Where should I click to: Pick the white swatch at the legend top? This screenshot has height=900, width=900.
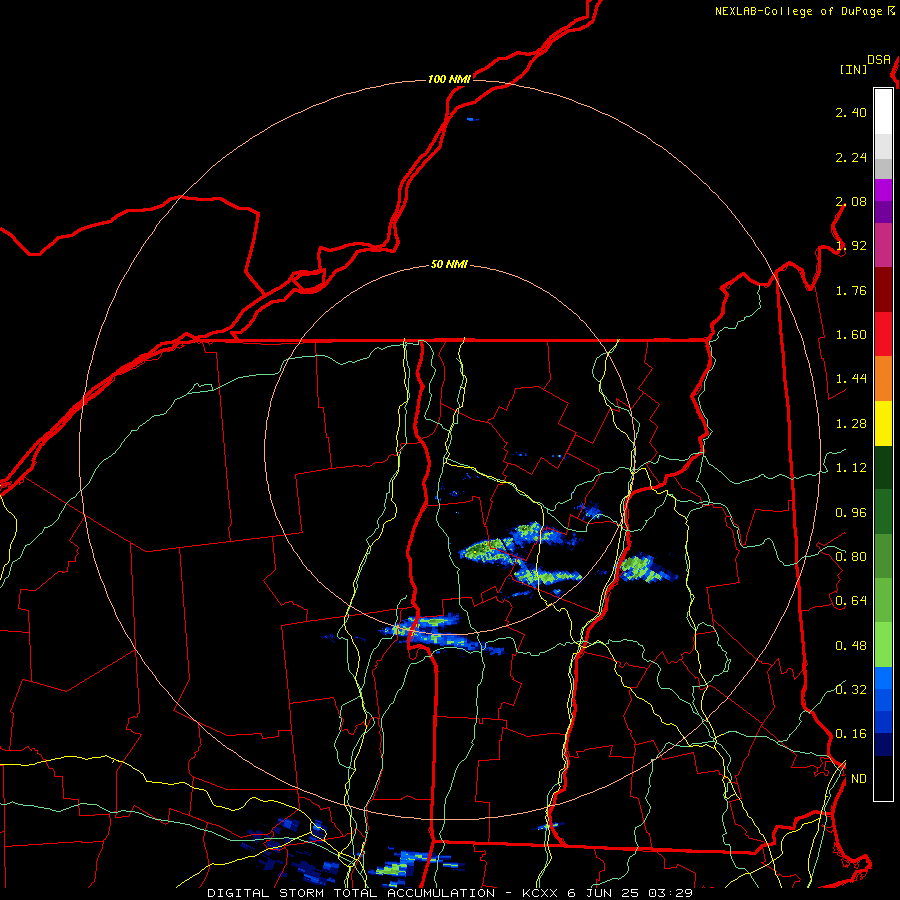coord(883,112)
